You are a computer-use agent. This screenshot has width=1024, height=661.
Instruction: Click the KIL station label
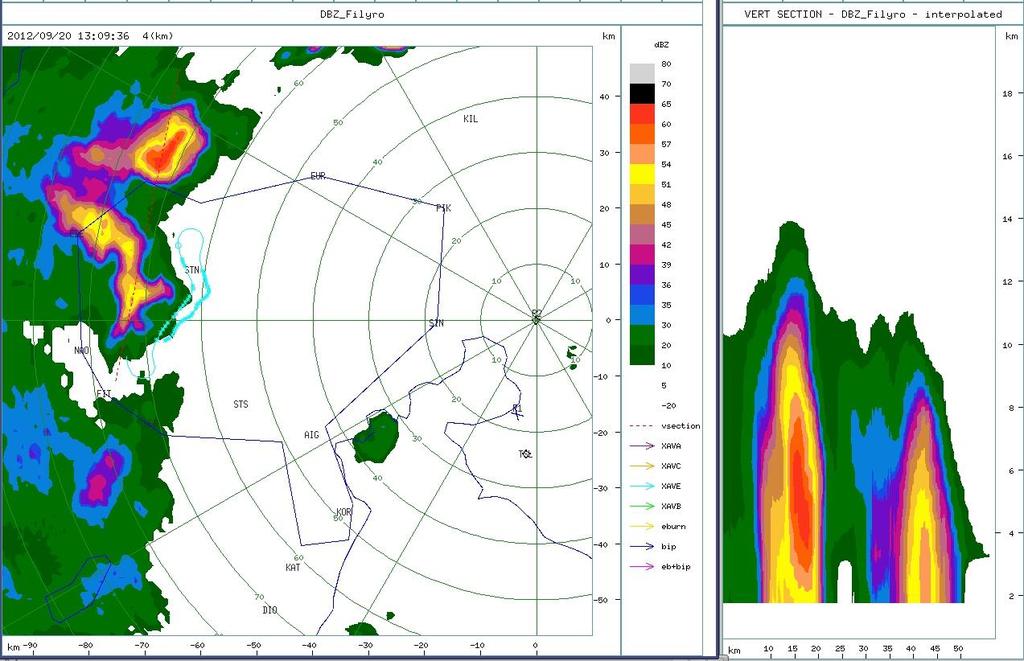coord(471,119)
